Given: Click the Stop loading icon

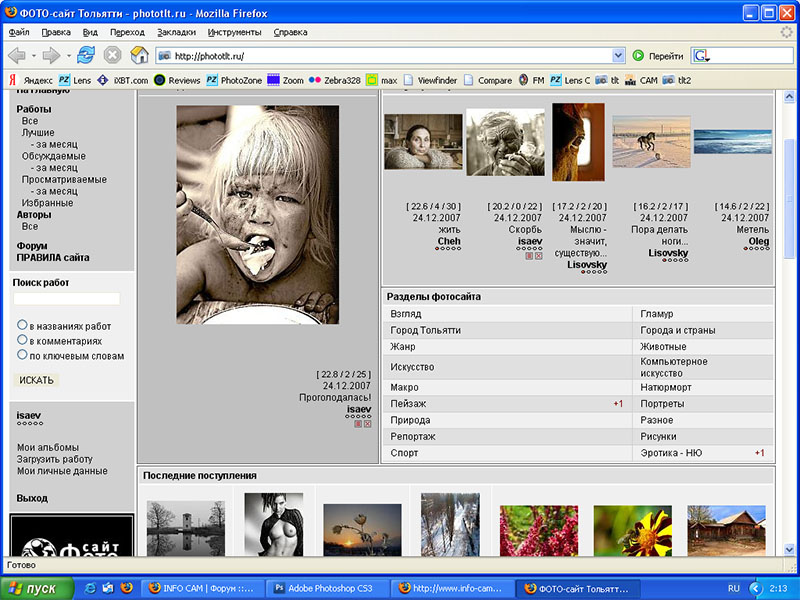Looking at the screenshot, I should point(112,55).
